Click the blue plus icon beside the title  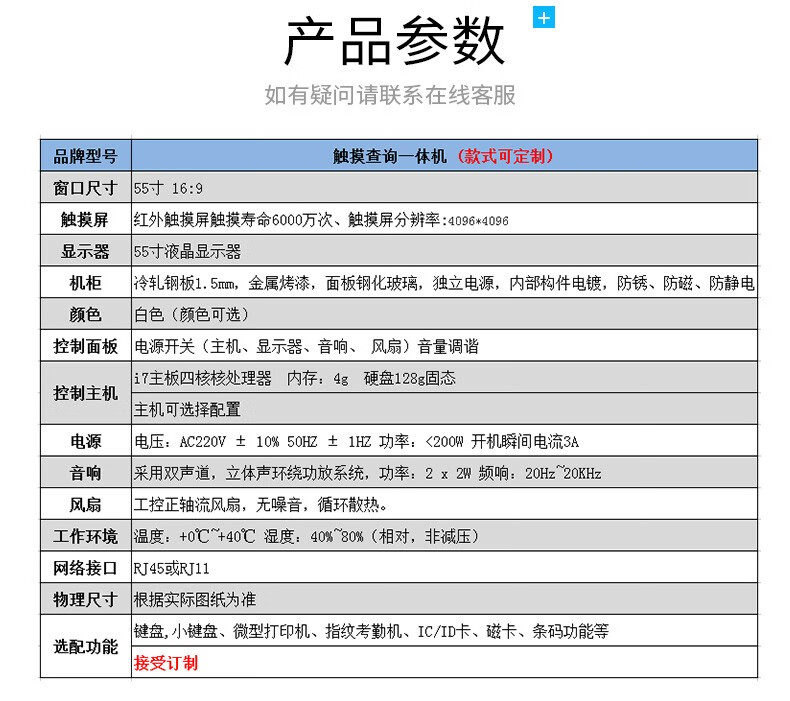[x=544, y=18]
